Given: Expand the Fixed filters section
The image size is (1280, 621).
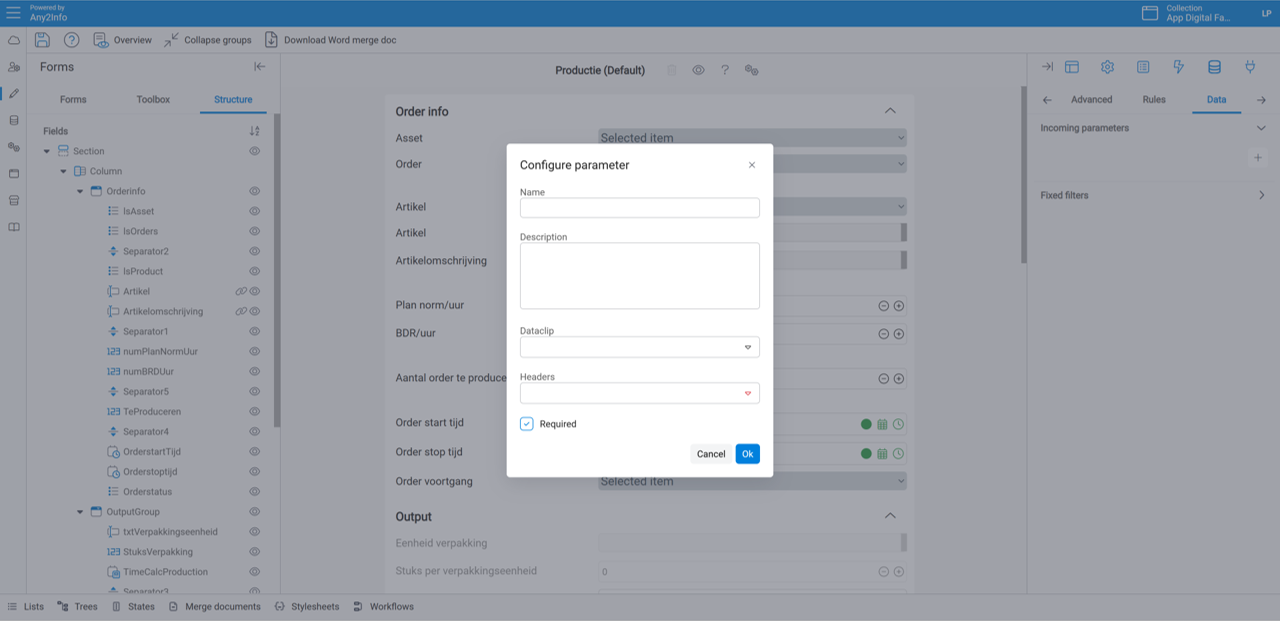Looking at the screenshot, I should coord(1260,195).
